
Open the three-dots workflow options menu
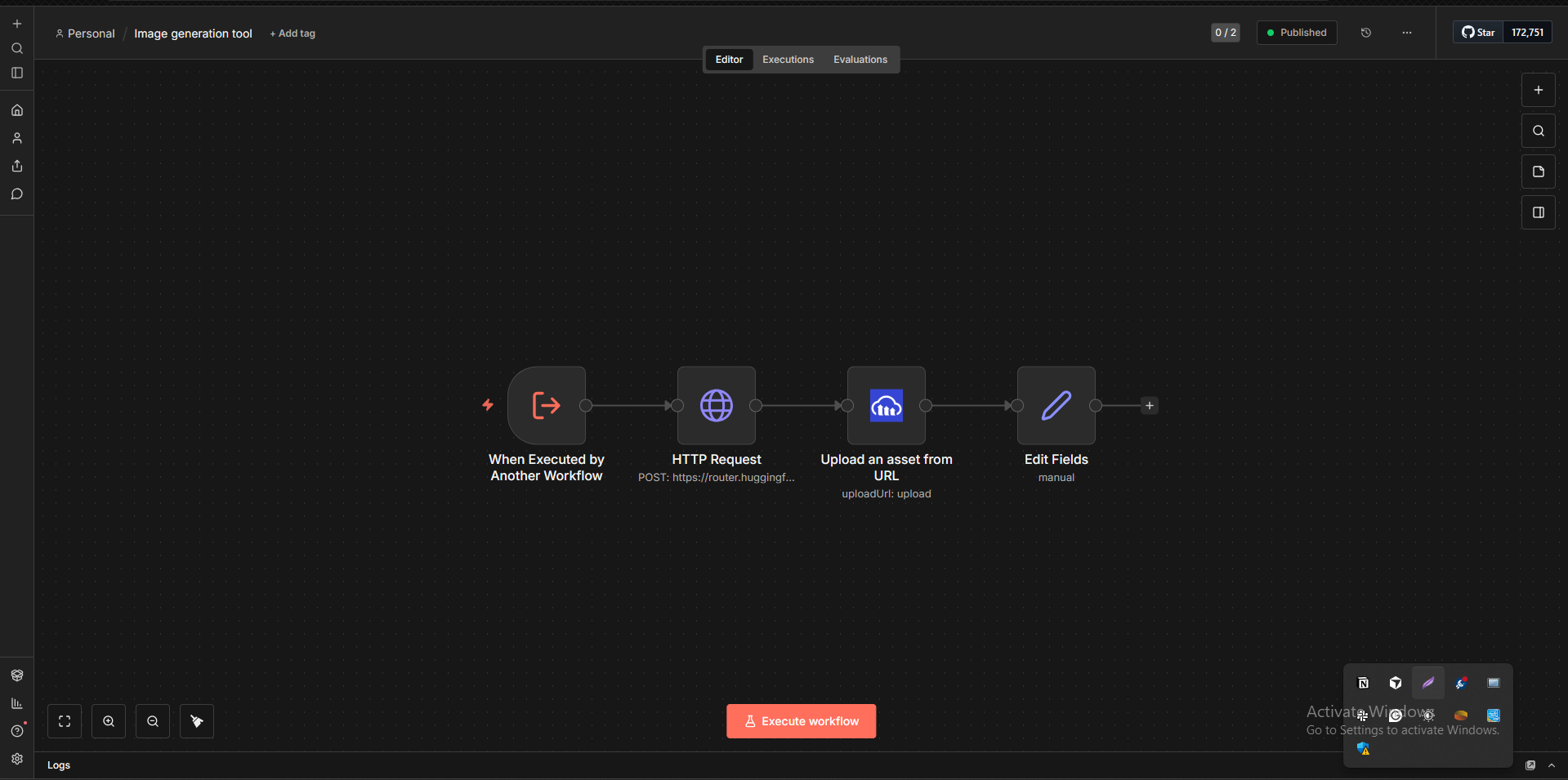click(x=1406, y=33)
